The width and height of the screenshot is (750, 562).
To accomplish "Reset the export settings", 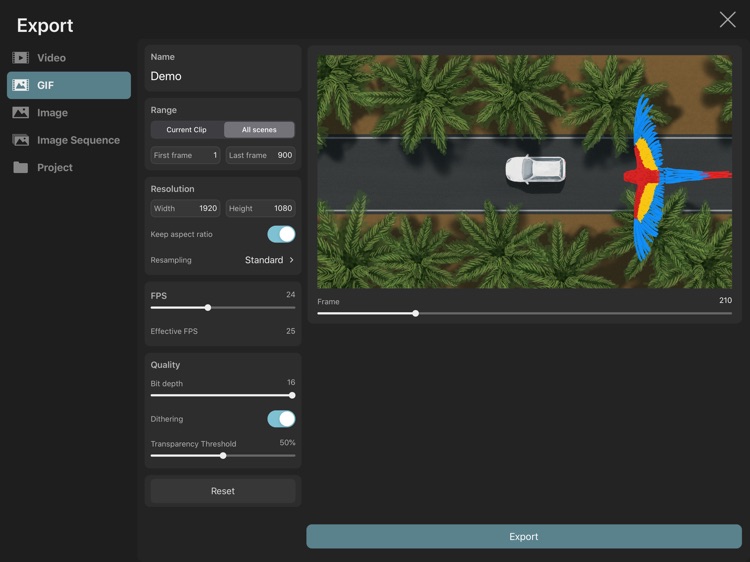I will [222, 491].
